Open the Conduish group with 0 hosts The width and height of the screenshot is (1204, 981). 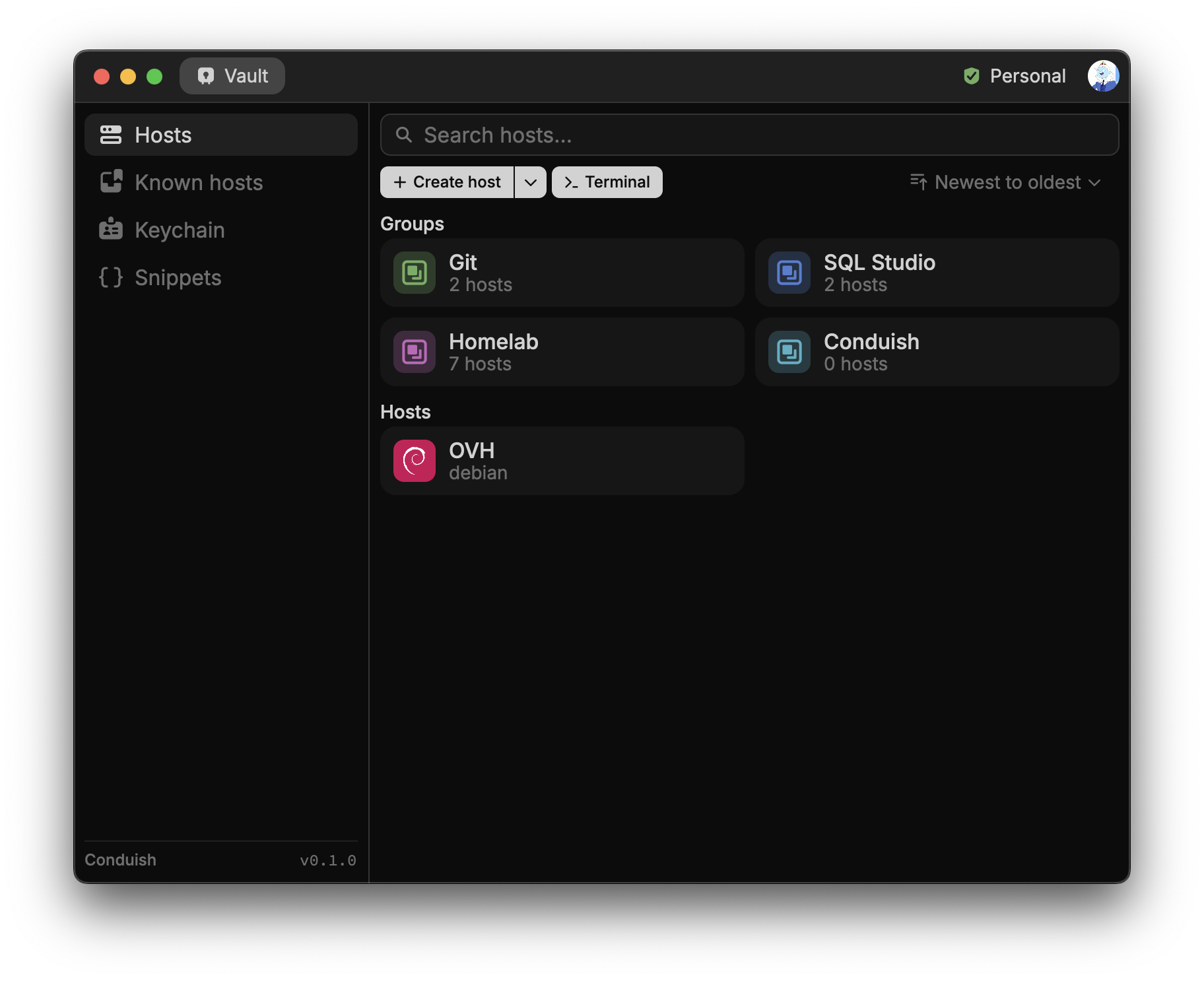click(937, 352)
